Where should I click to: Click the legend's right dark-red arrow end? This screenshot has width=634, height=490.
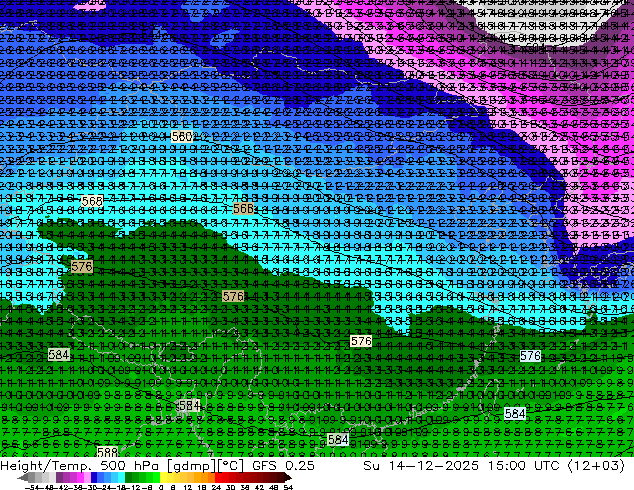pos(288,477)
